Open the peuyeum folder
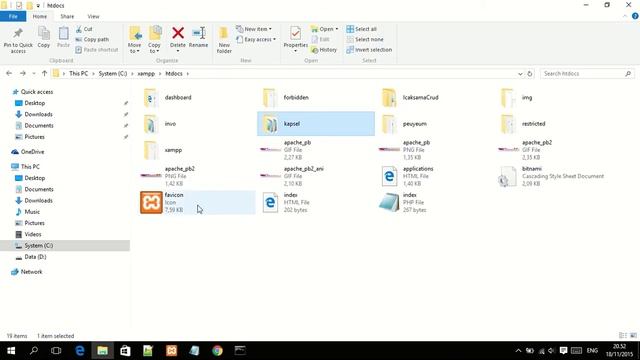Screen dimensions: 640x360 [436, 124]
